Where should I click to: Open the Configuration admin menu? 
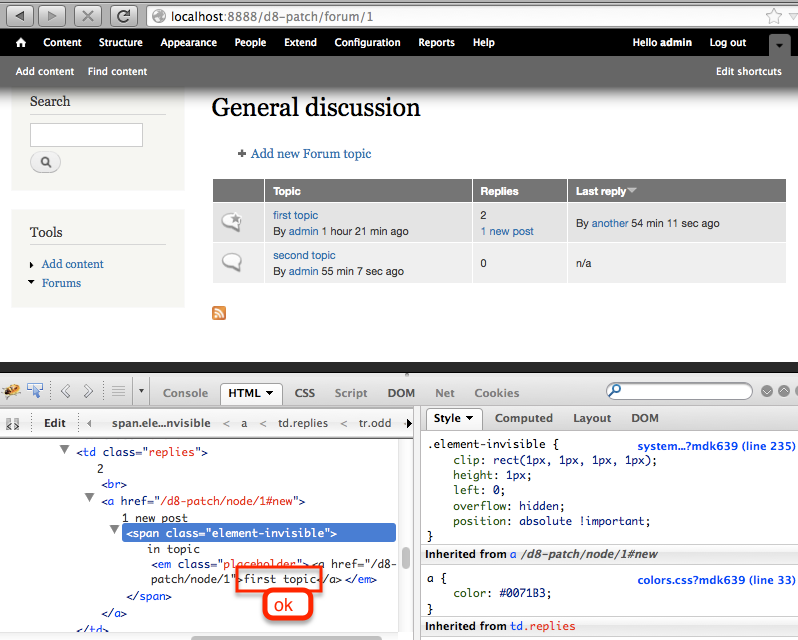point(367,43)
